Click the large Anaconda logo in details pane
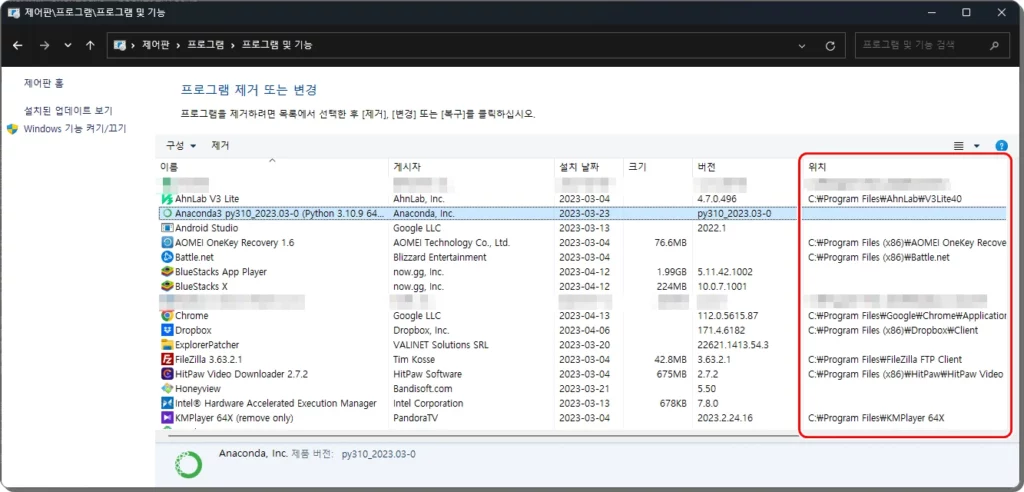 (187, 463)
